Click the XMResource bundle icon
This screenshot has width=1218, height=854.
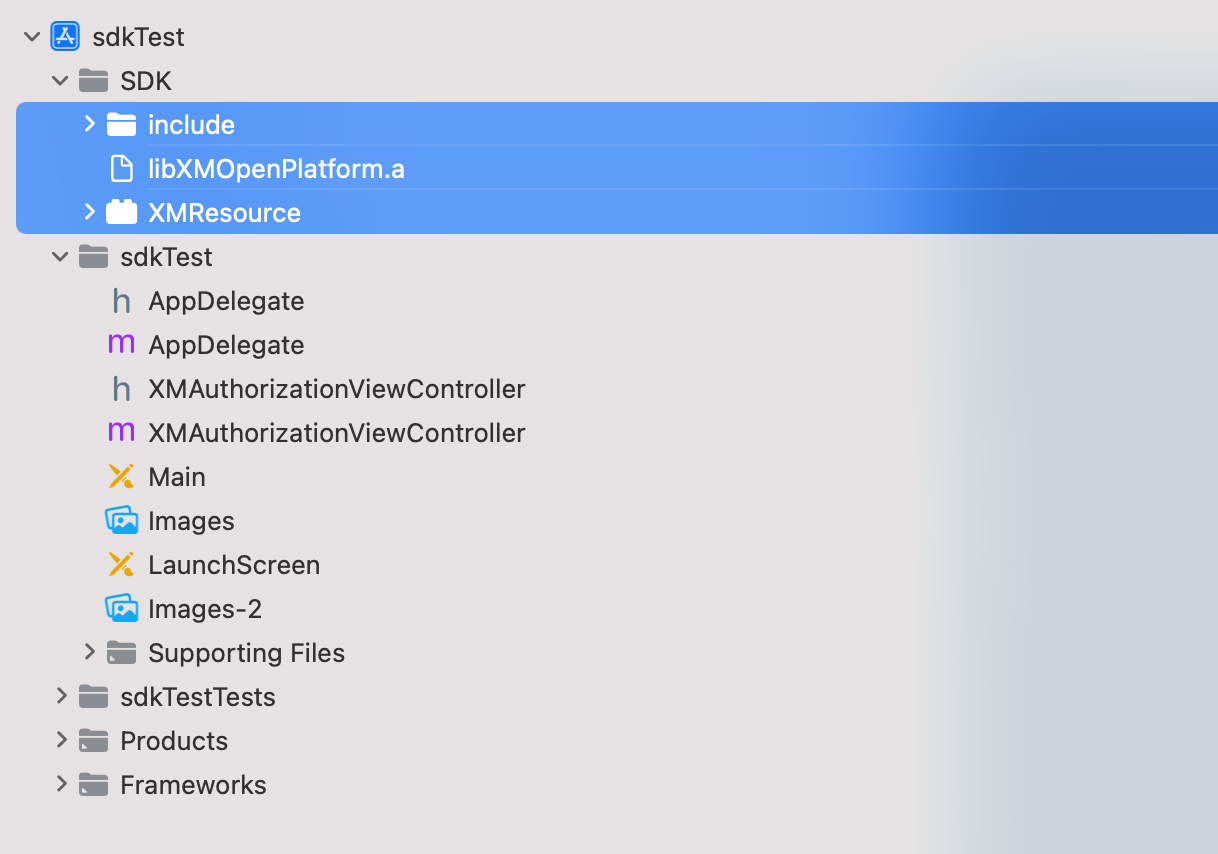point(121,213)
